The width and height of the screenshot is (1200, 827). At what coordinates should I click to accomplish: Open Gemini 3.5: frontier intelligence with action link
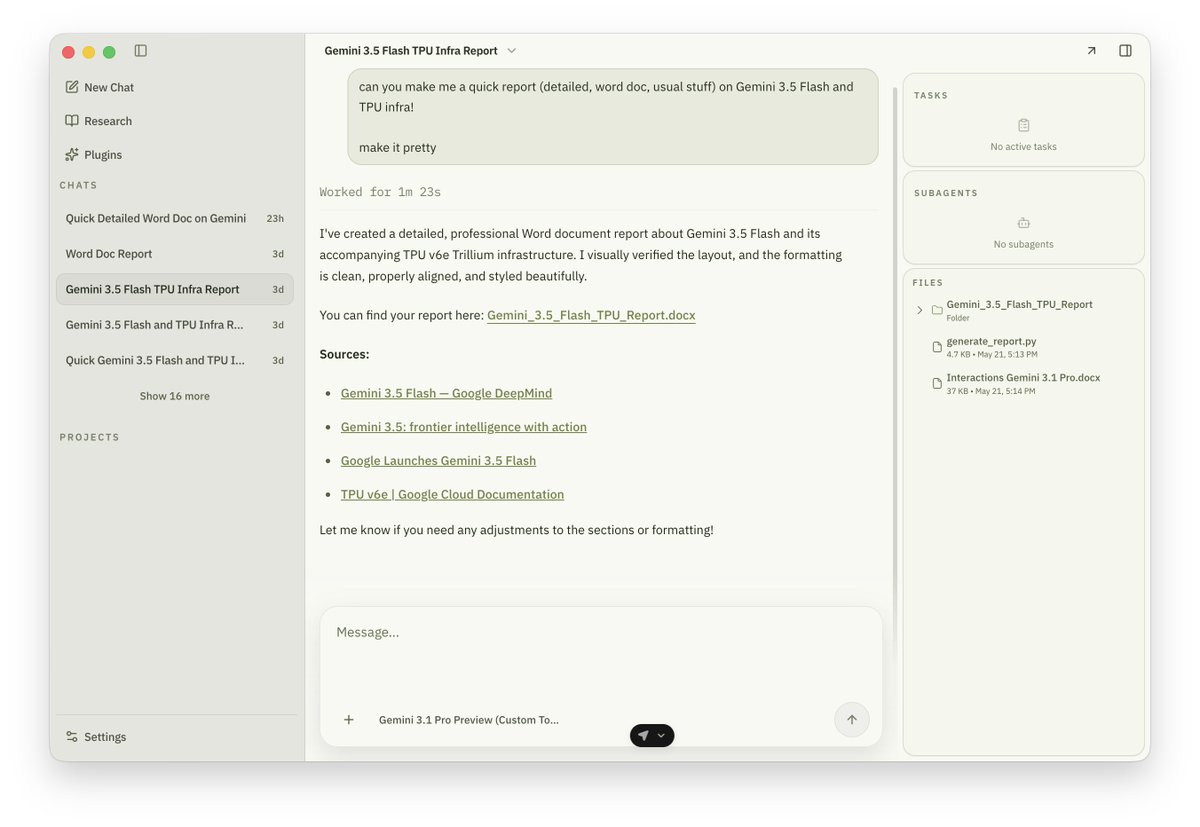pyautogui.click(x=464, y=427)
